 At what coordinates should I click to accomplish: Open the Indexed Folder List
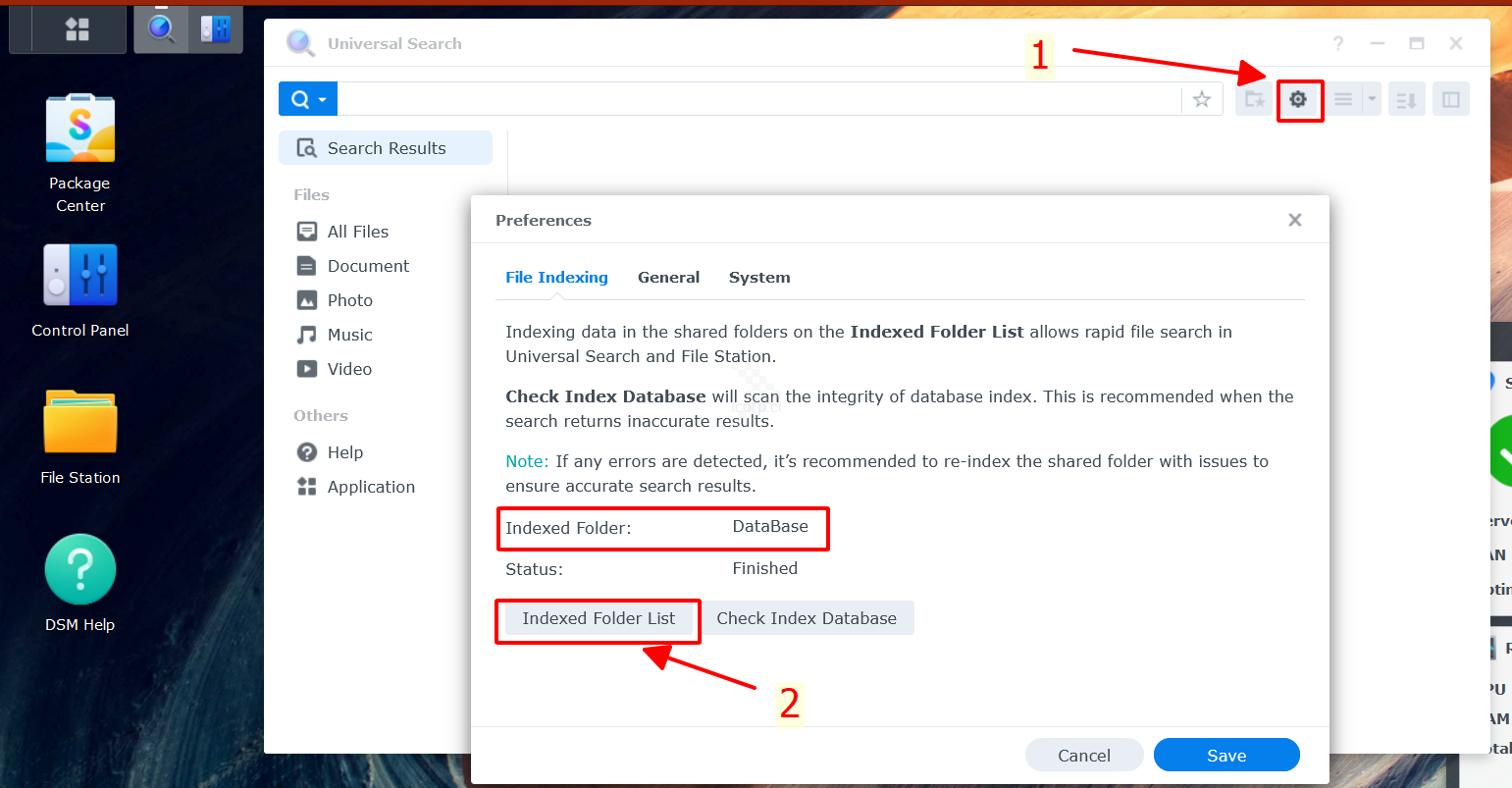click(598, 618)
